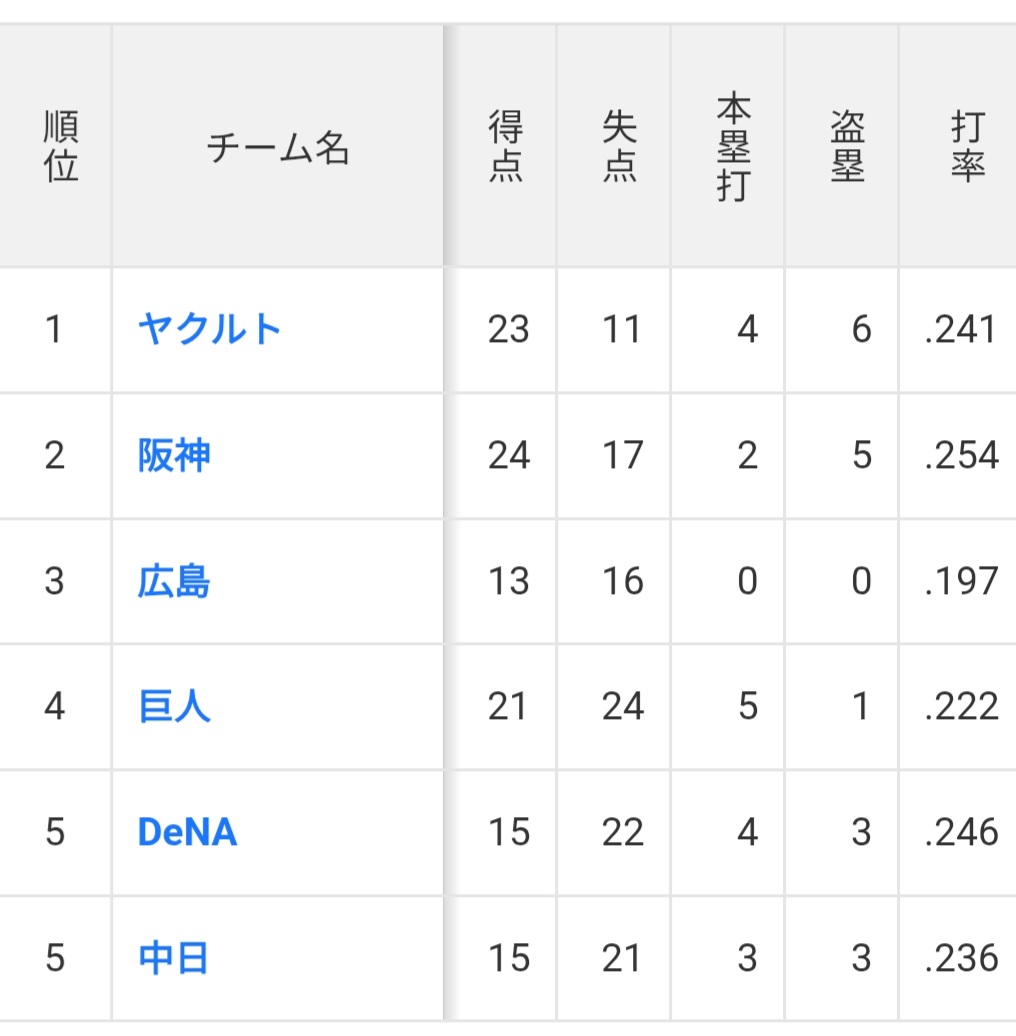Click 広島's batting average .197
Image resolution: width=1016 pixels, height=1036 pixels.
pos(960,582)
